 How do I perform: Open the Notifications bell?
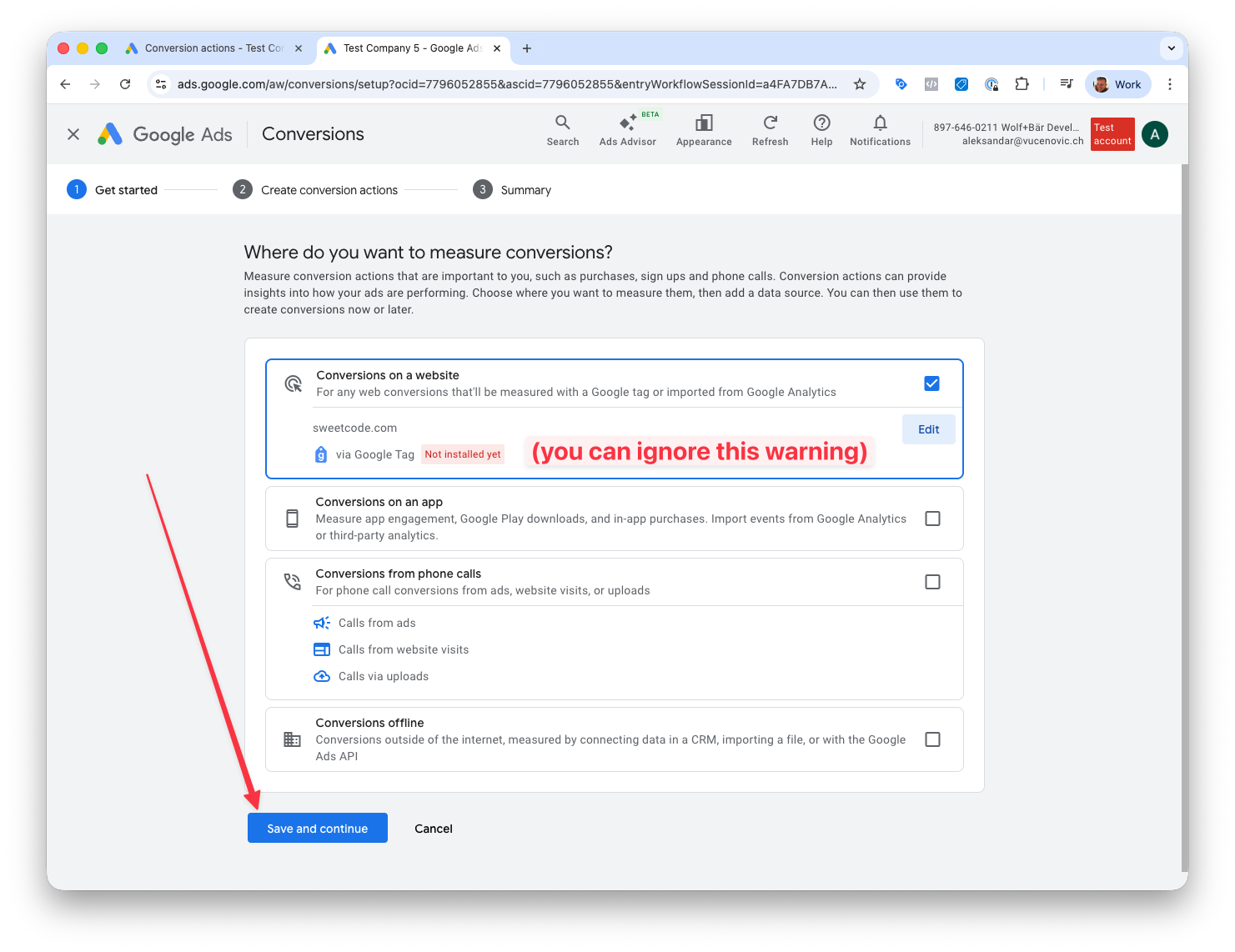pyautogui.click(x=880, y=129)
